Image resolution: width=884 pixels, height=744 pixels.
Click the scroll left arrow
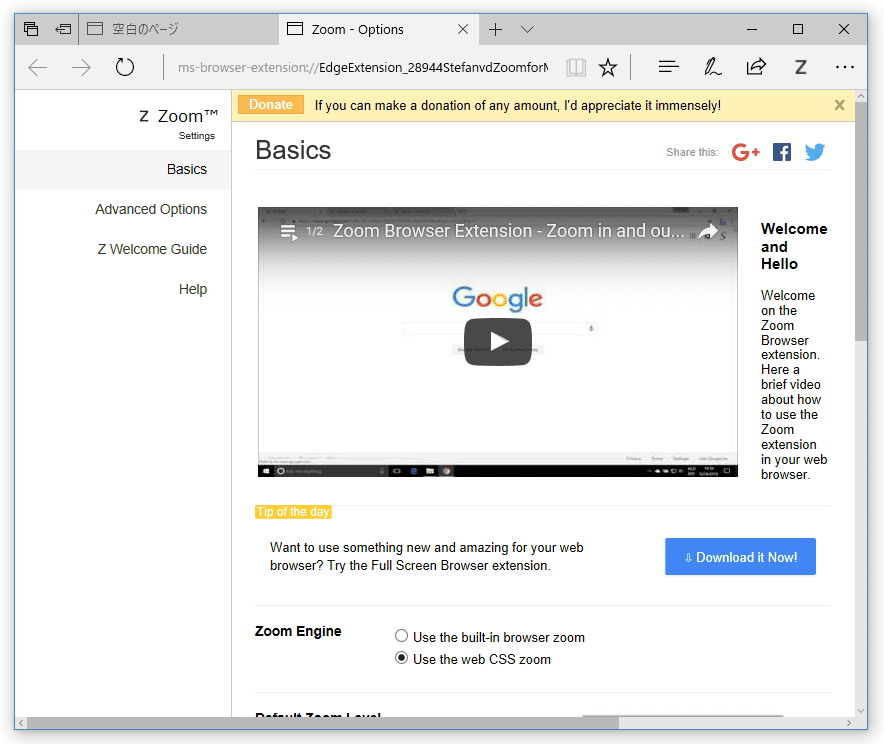tap(21, 723)
